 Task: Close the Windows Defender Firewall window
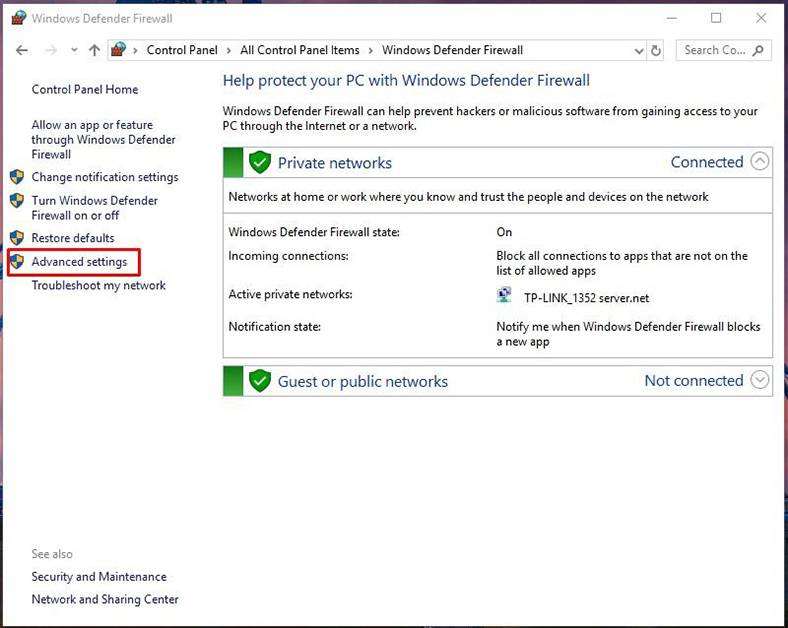click(x=761, y=18)
